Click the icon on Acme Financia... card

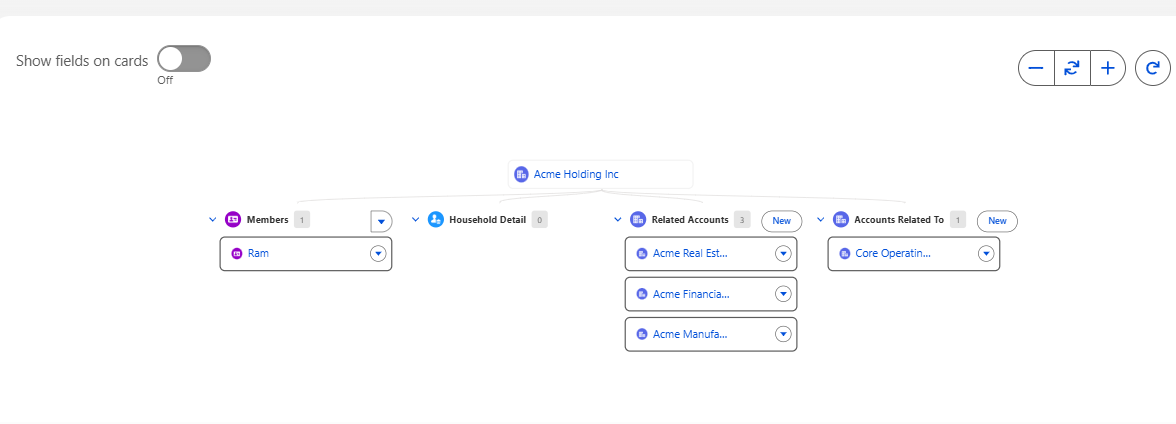point(642,294)
